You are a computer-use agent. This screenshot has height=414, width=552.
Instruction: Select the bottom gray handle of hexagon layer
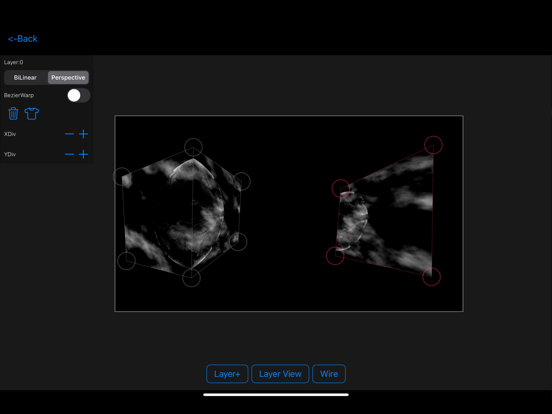point(191,278)
